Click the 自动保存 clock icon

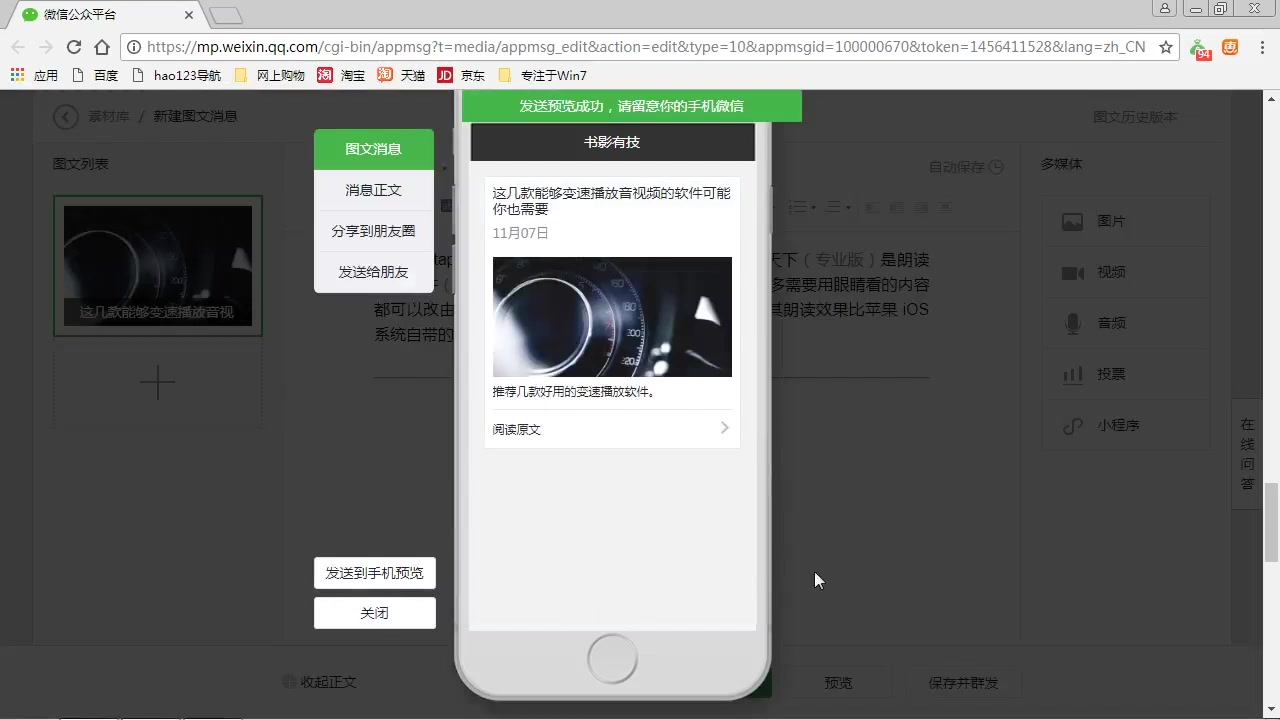[x=996, y=167]
